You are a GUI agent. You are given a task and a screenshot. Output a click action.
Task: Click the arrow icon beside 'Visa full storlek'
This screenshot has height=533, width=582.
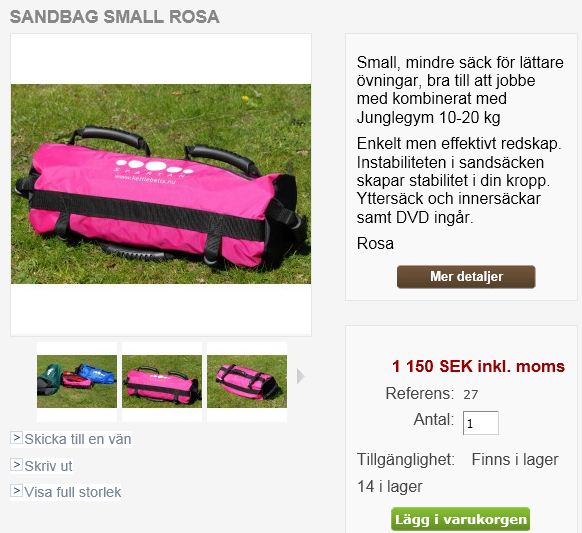[x=16, y=491]
